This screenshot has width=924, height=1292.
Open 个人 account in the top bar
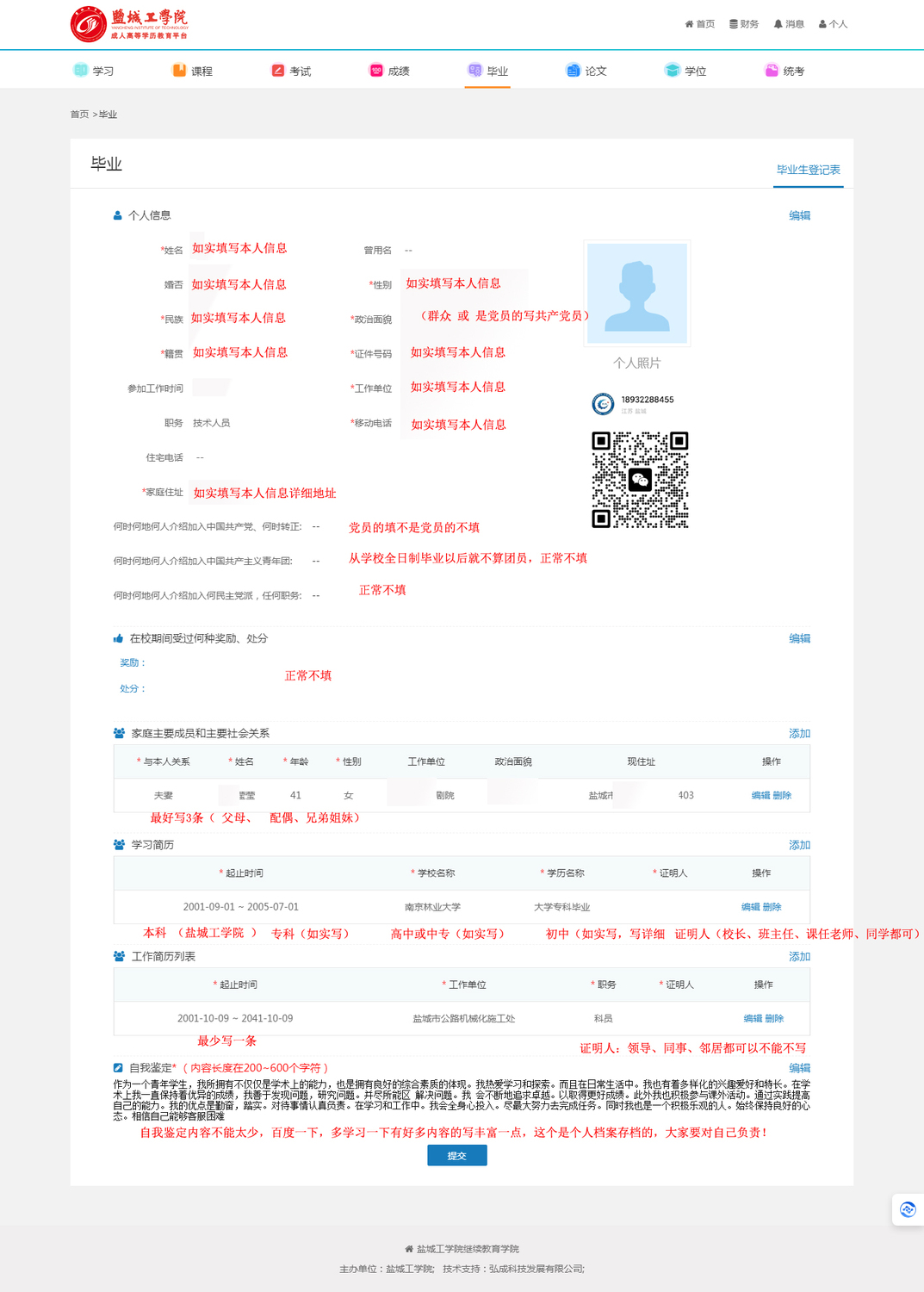(833, 24)
